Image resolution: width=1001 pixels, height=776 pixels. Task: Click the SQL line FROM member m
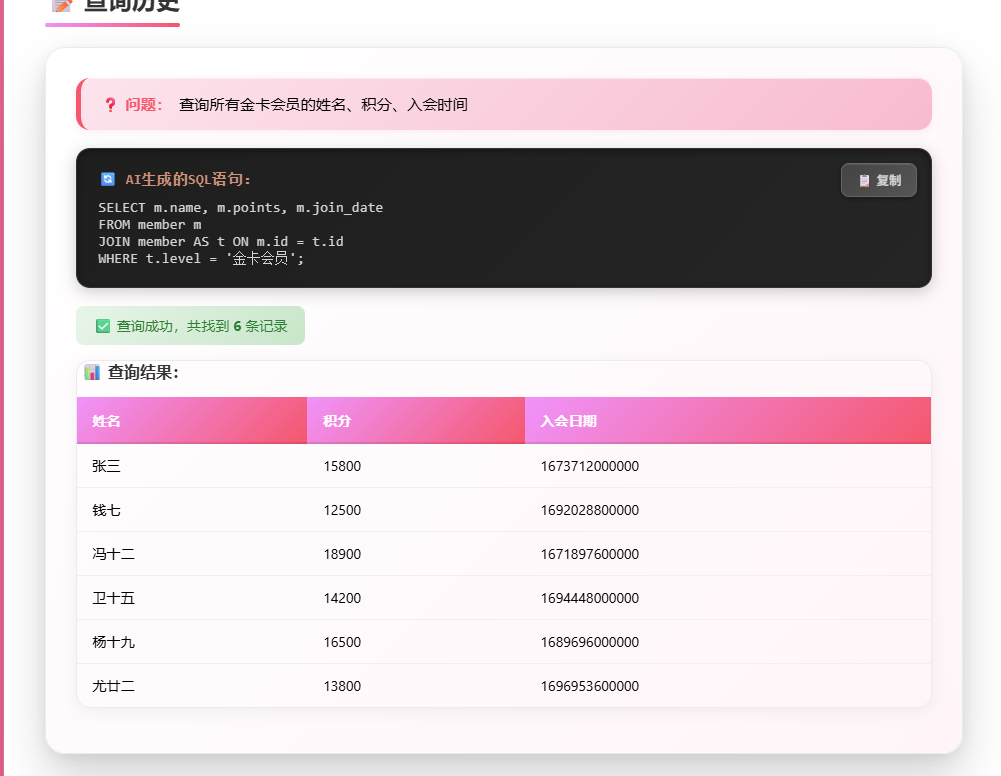pos(150,225)
